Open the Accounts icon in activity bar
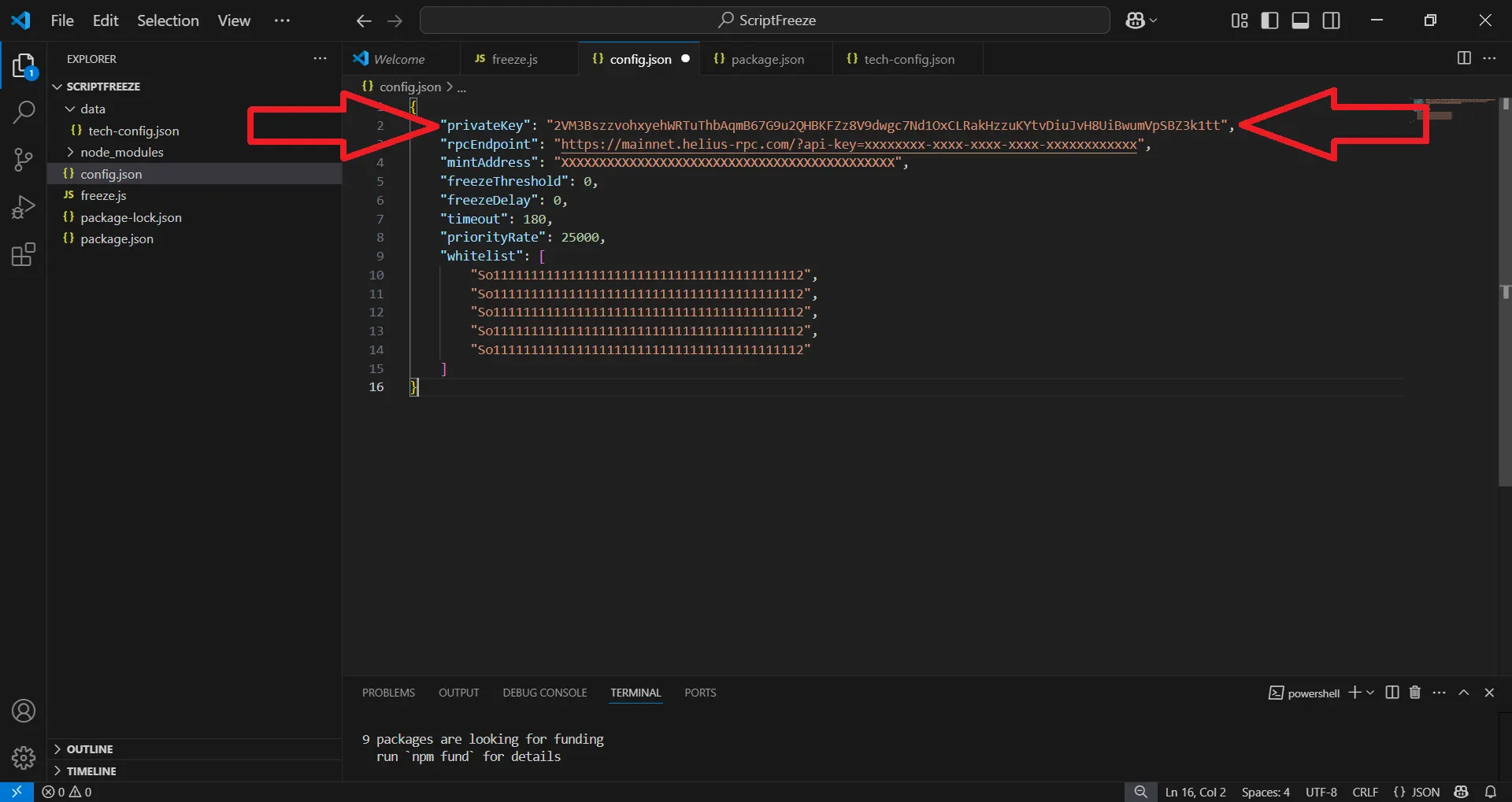The width and height of the screenshot is (1512, 802). coord(24,711)
